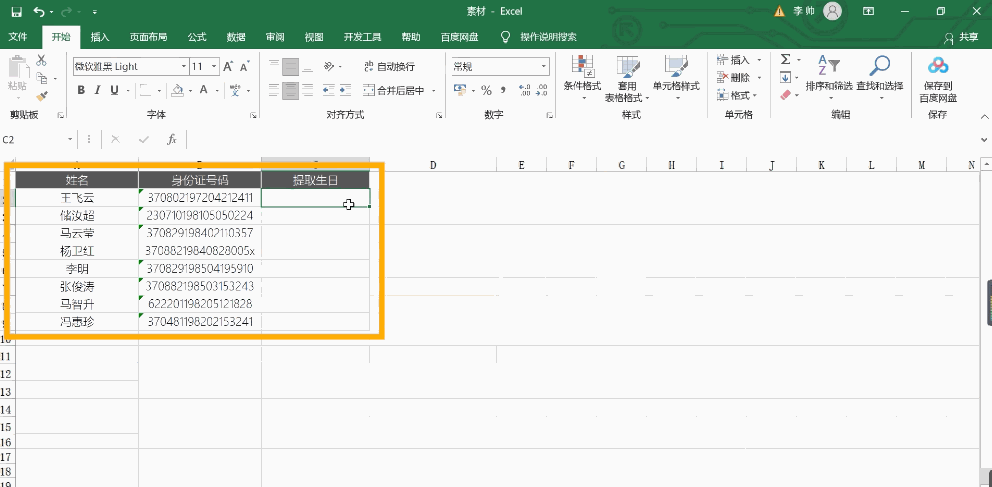This screenshot has height=487, width=992.
Task: Click the Delete (删除) cells button
Action: click(x=734, y=78)
